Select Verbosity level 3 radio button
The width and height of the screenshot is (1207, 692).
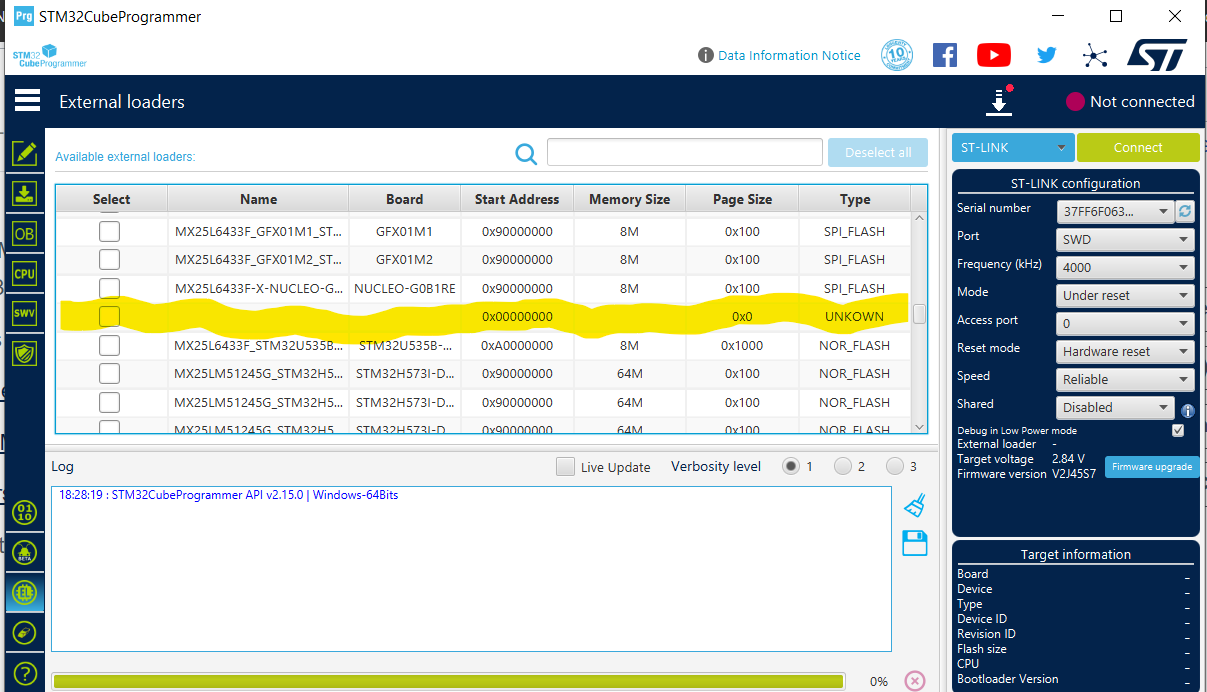coord(897,465)
